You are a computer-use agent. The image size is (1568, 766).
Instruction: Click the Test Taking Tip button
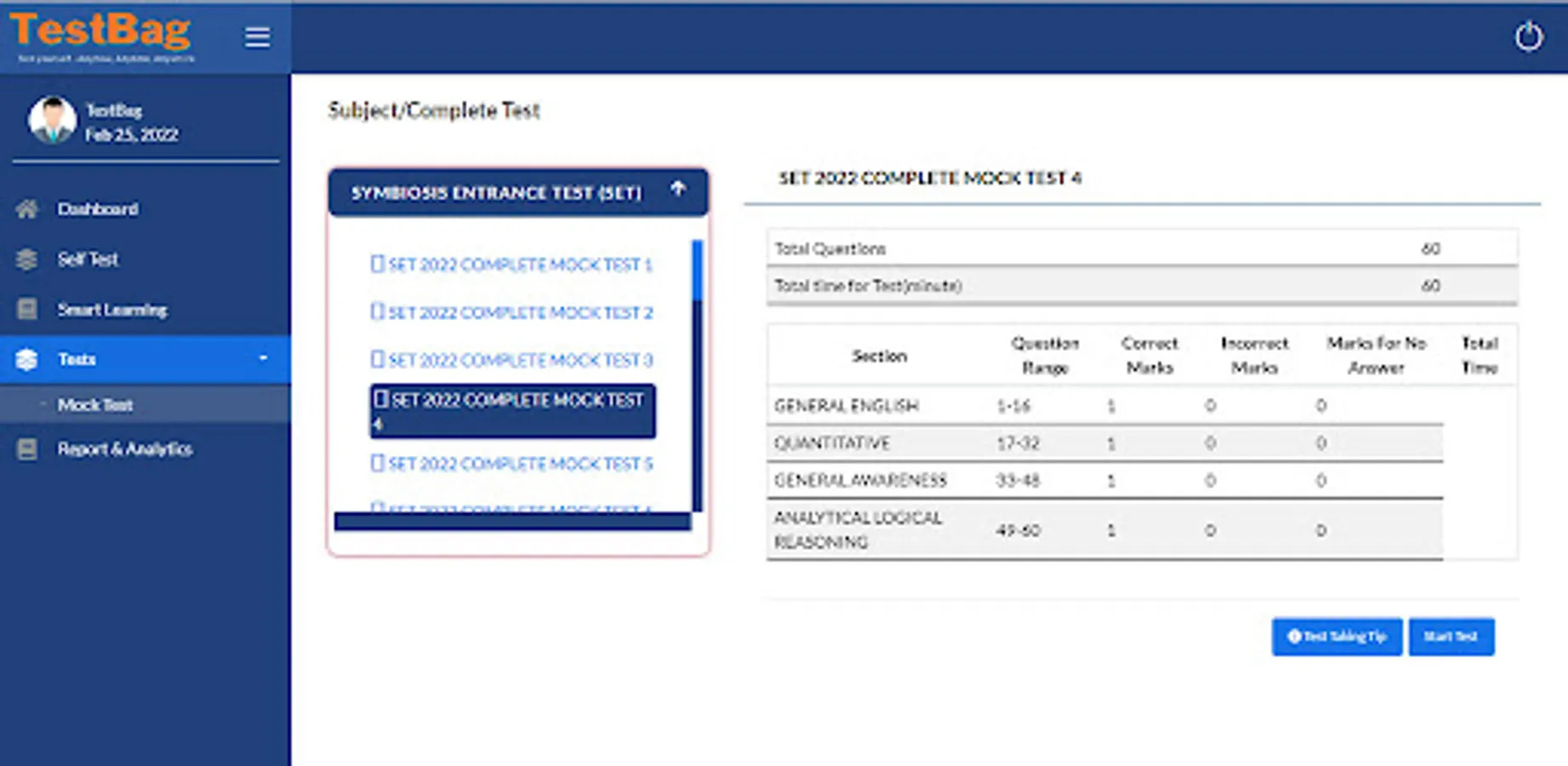tap(1337, 637)
